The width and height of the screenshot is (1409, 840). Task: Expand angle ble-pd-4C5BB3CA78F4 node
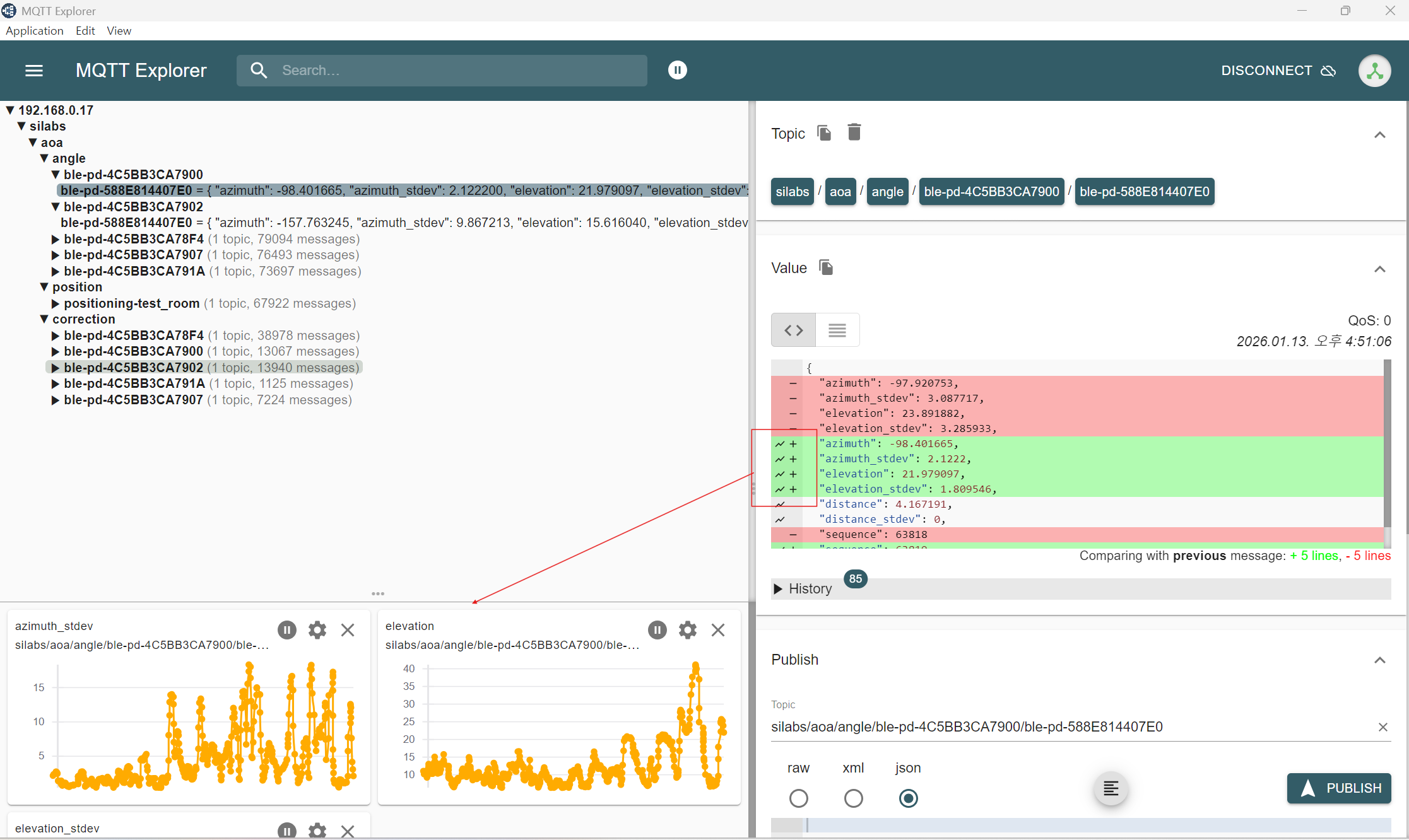pyautogui.click(x=56, y=239)
